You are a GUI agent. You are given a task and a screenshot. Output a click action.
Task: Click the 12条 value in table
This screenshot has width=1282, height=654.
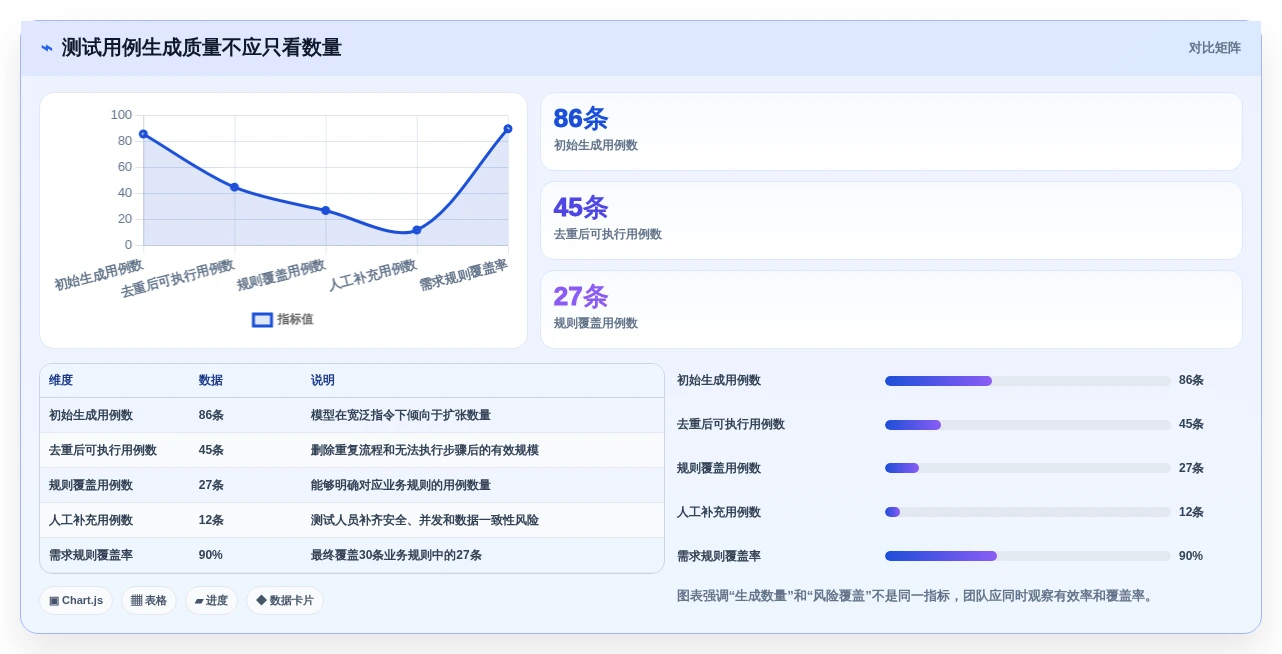(x=211, y=520)
